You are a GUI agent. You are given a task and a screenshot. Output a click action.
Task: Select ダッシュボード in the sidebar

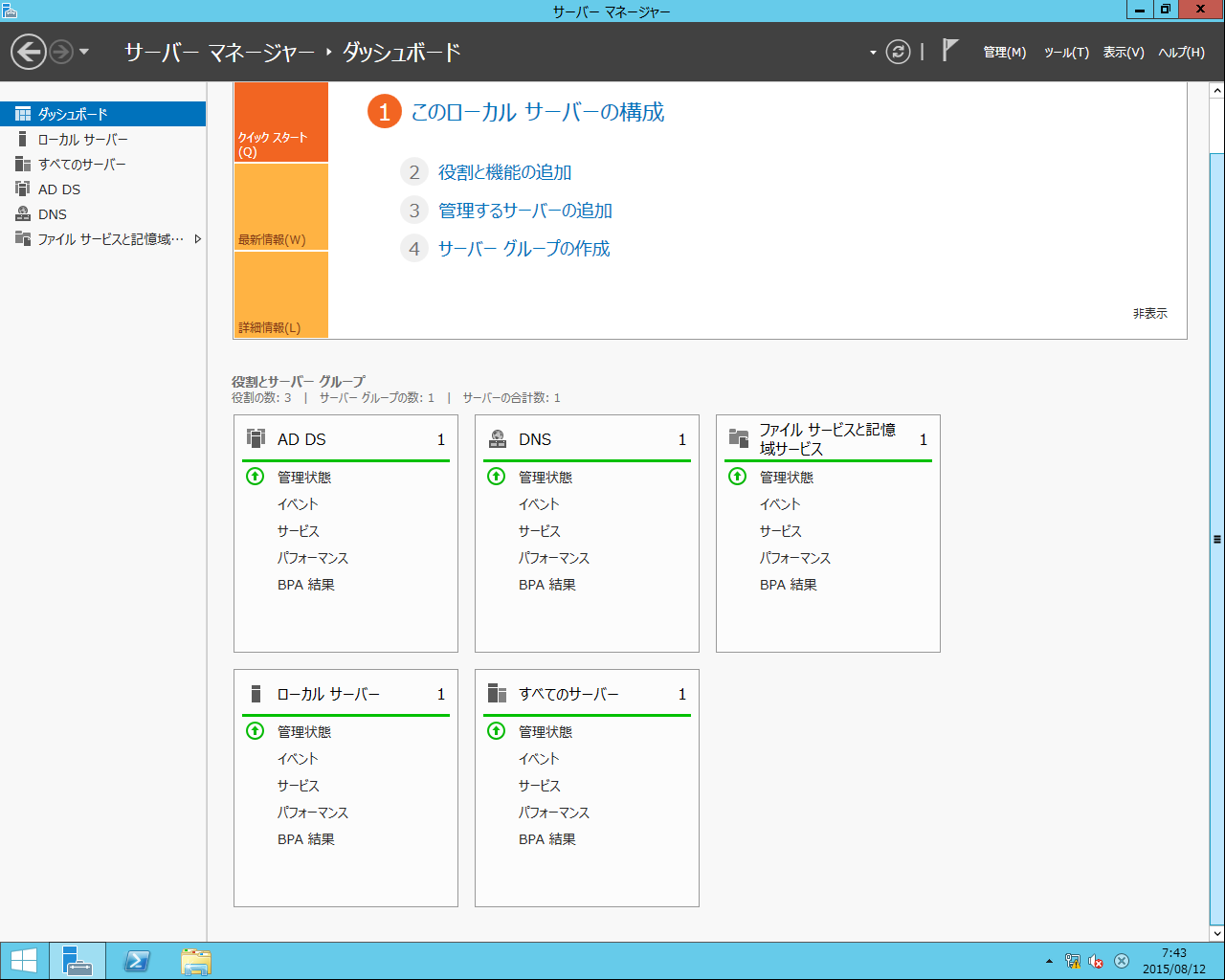(x=102, y=114)
